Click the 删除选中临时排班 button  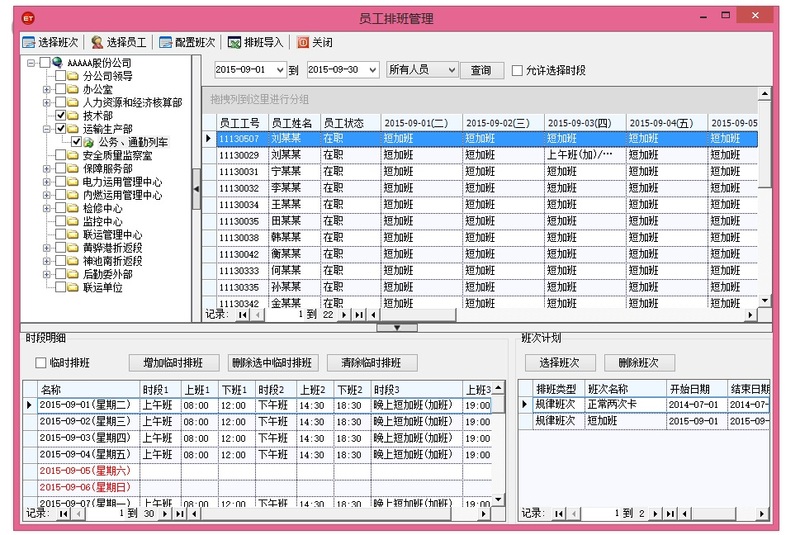tap(273, 363)
